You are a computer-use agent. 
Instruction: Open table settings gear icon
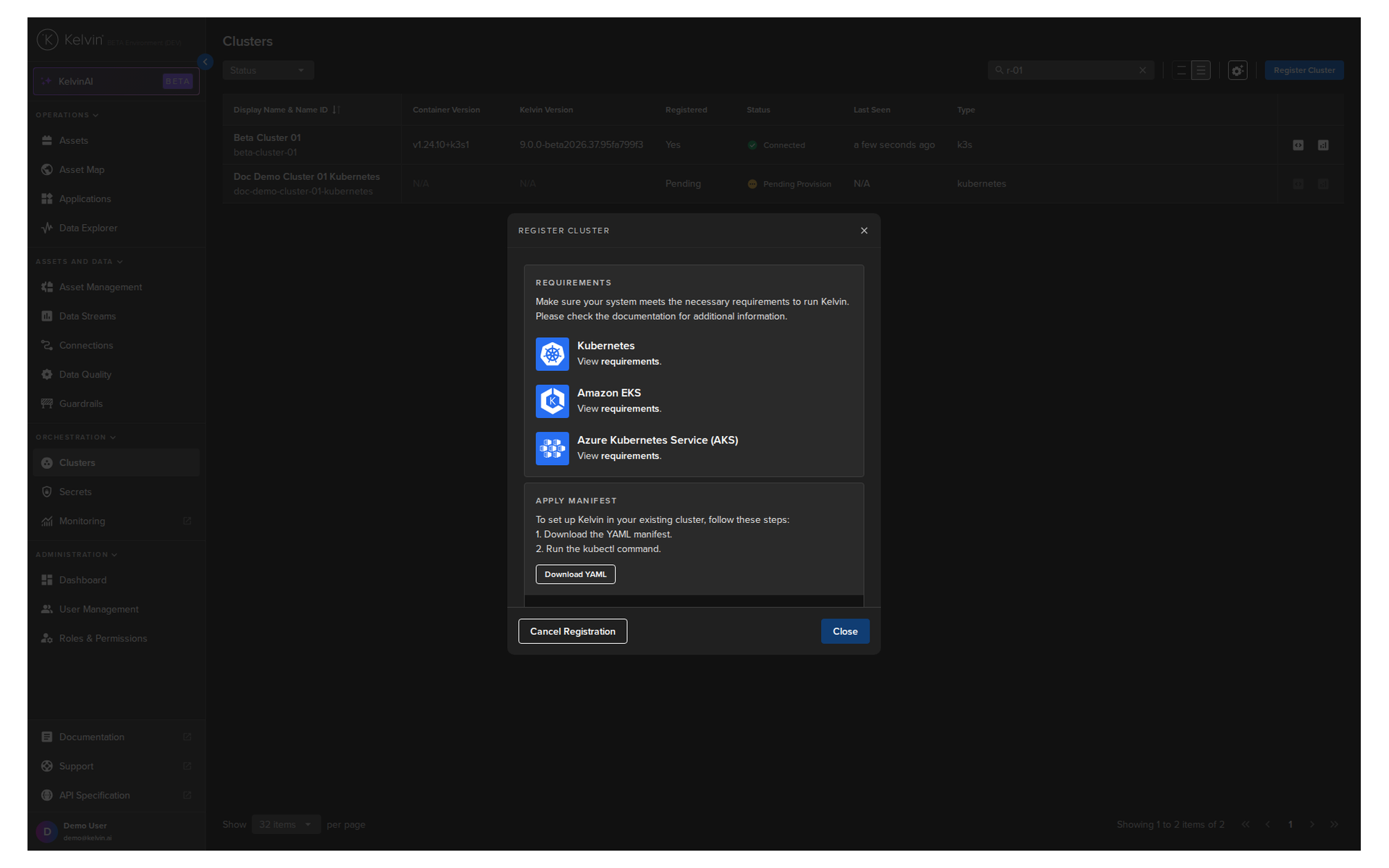click(1237, 70)
